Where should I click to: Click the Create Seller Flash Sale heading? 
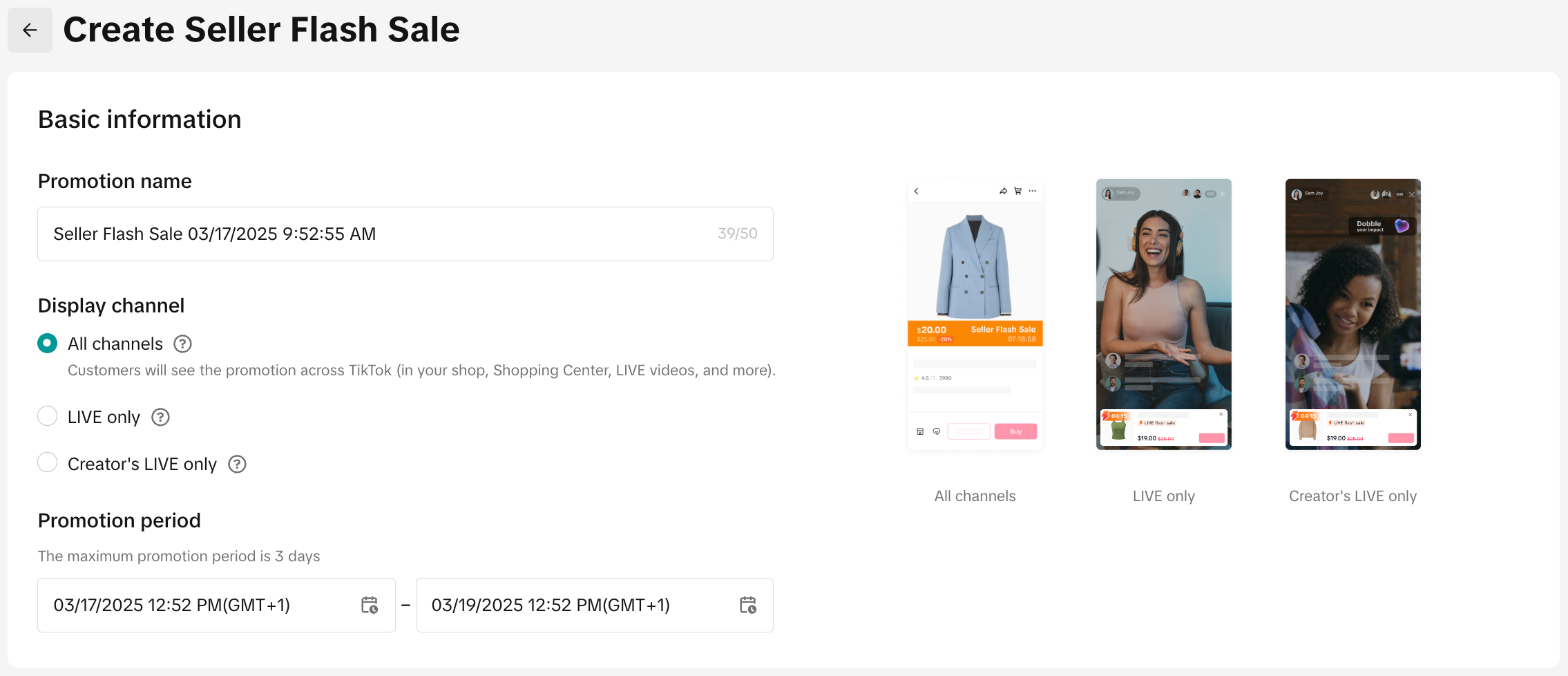tap(261, 30)
